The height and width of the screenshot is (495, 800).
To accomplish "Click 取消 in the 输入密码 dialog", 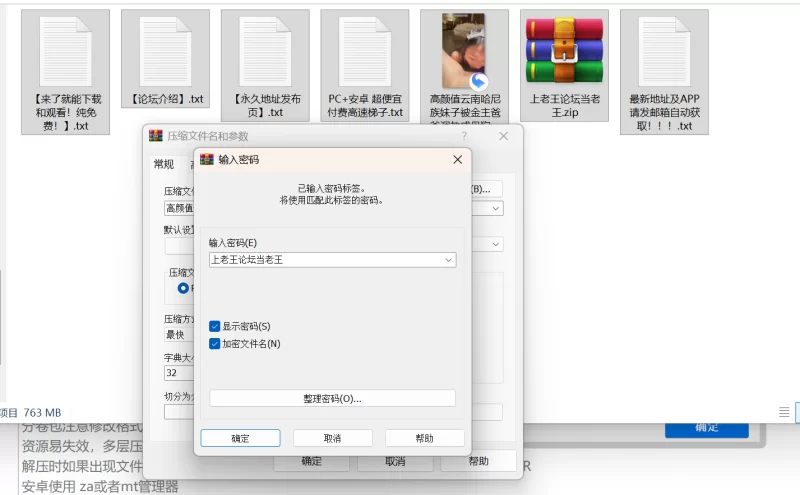I will (333, 438).
